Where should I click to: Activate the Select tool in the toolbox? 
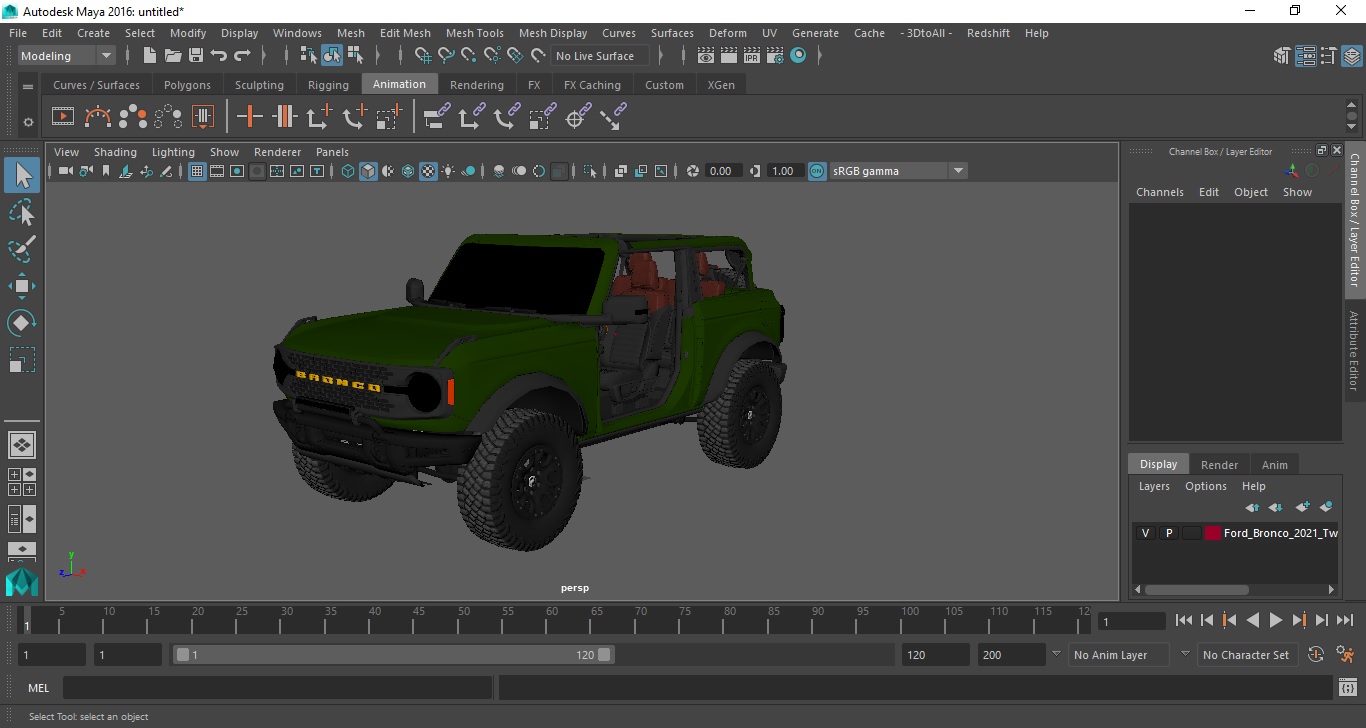[22, 175]
